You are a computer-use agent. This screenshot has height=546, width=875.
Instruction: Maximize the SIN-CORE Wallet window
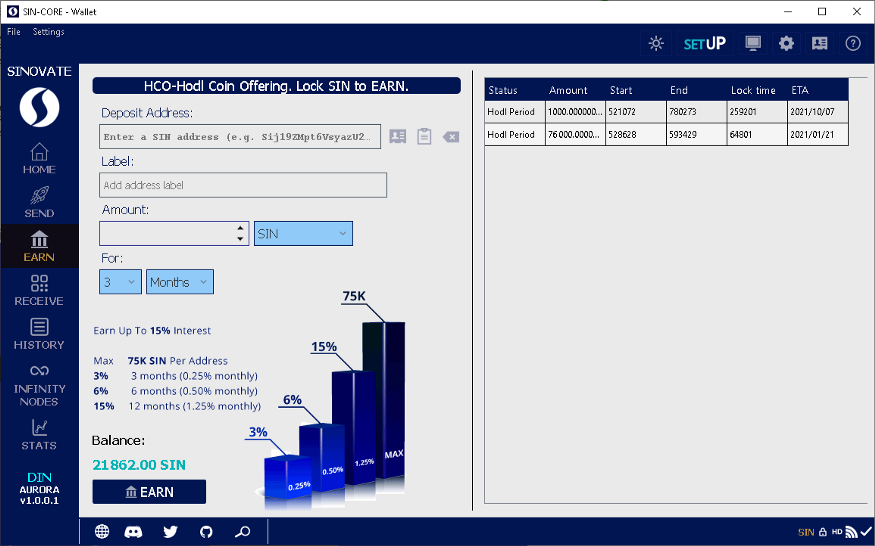coord(822,12)
